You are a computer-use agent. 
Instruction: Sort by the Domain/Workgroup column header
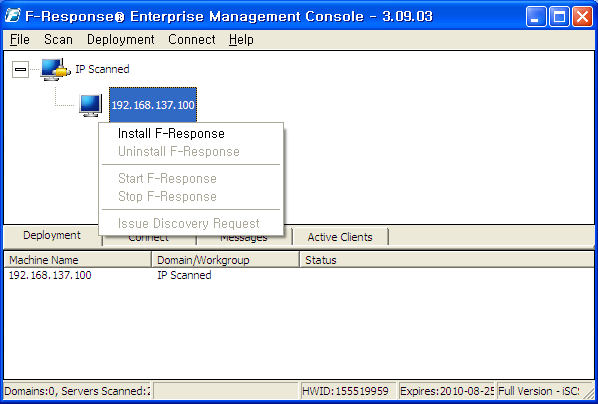point(225,260)
